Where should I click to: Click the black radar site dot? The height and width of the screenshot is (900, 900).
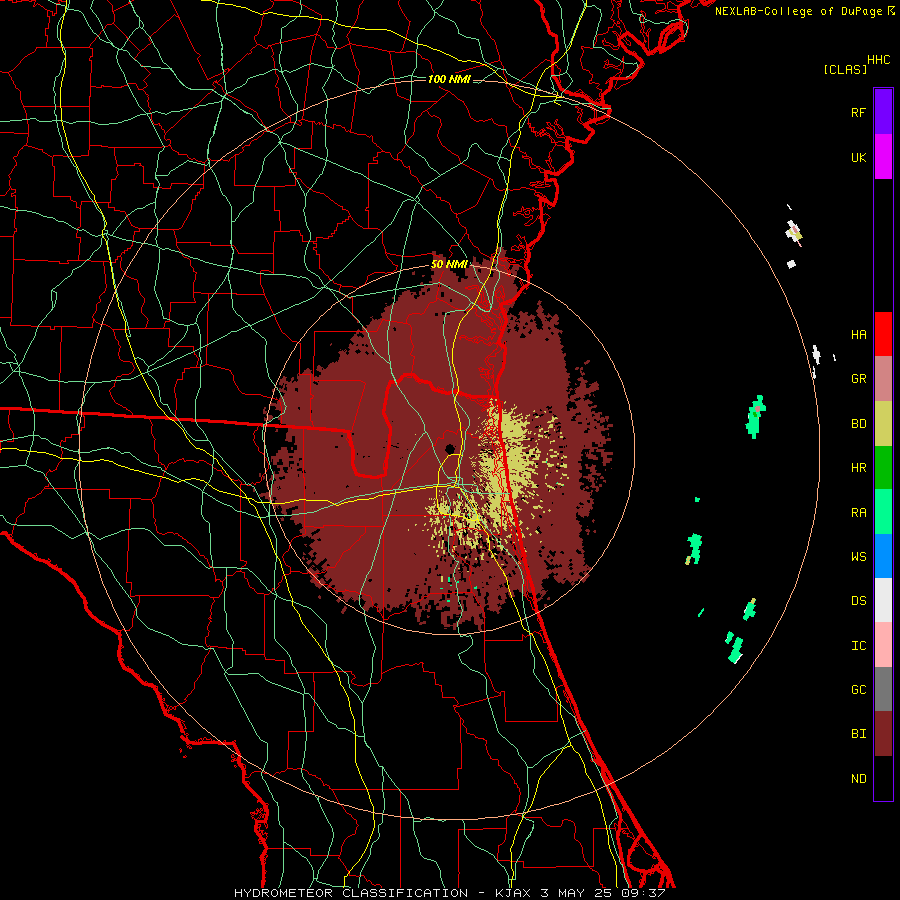[x=450, y=448]
